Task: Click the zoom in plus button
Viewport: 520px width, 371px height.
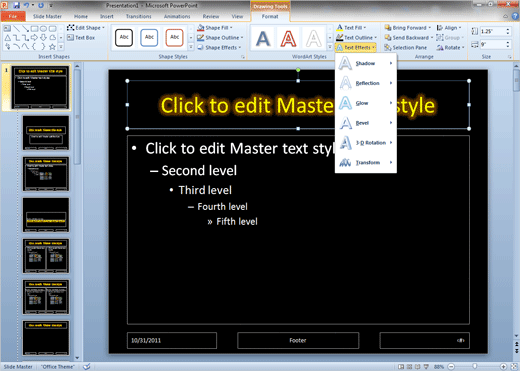Action: [503, 367]
